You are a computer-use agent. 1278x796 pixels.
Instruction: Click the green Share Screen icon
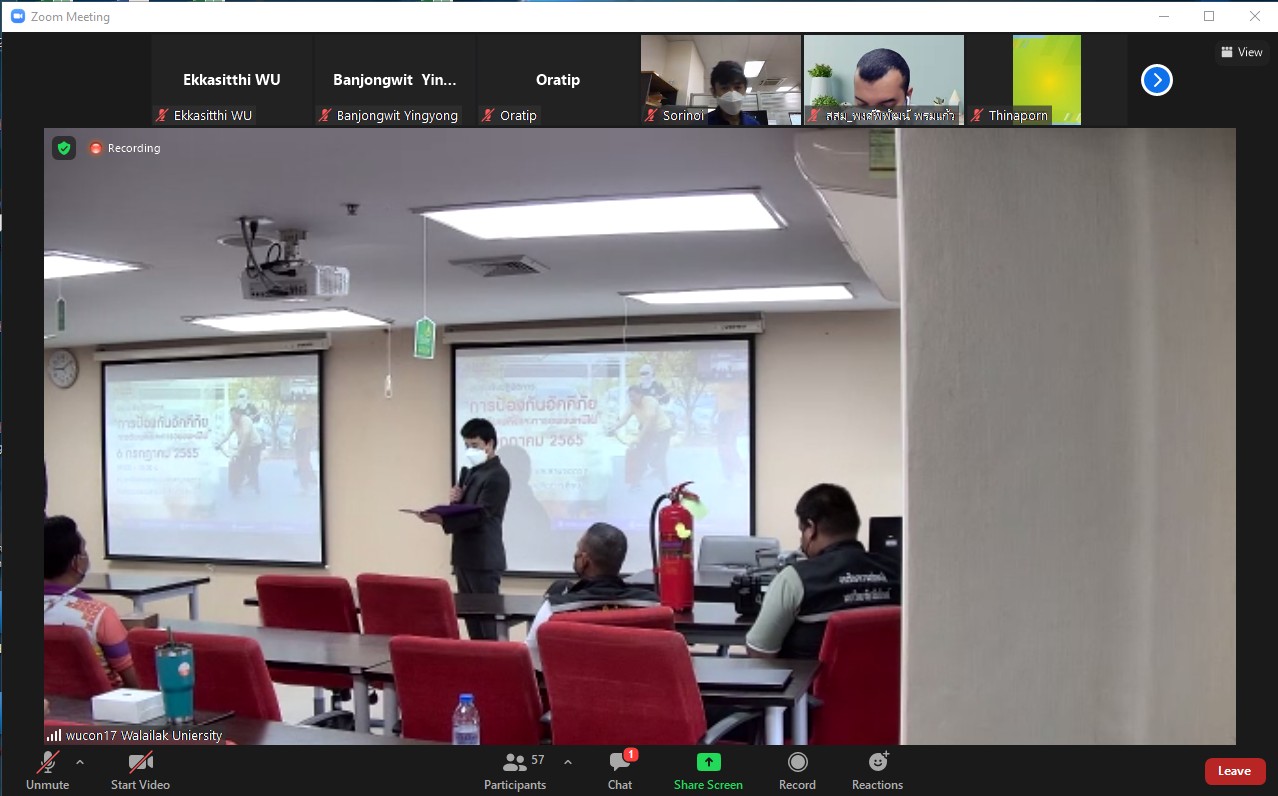pyautogui.click(x=708, y=763)
